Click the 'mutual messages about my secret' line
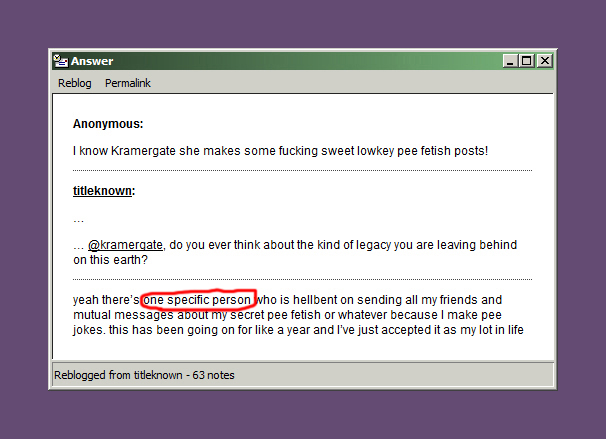The width and height of the screenshot is (606, 439). tap(287, 315)
